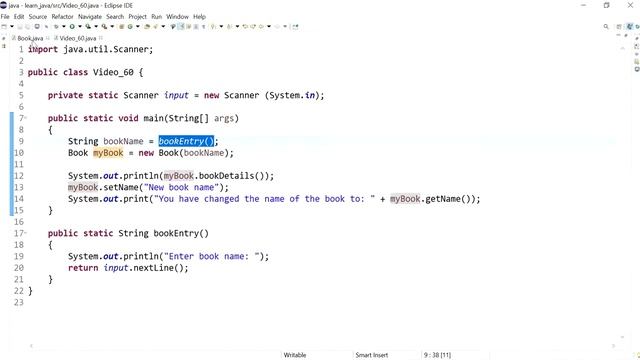This screenshot has height=360, width=640.
Task: Close the Video_60.java tab
Action: coord(101,38)
